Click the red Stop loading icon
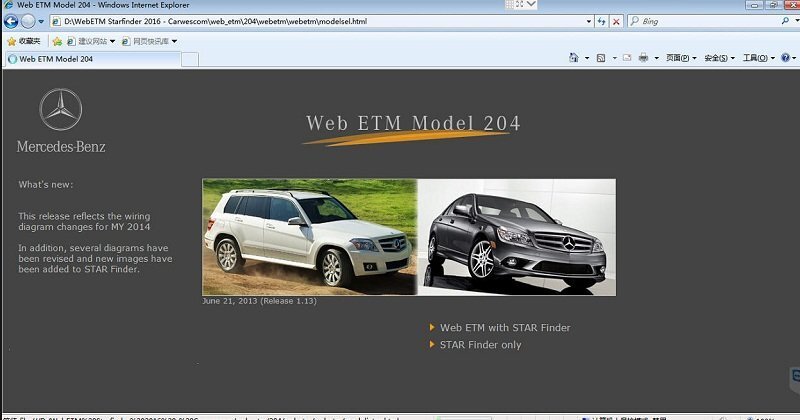 tap(615, 21)
